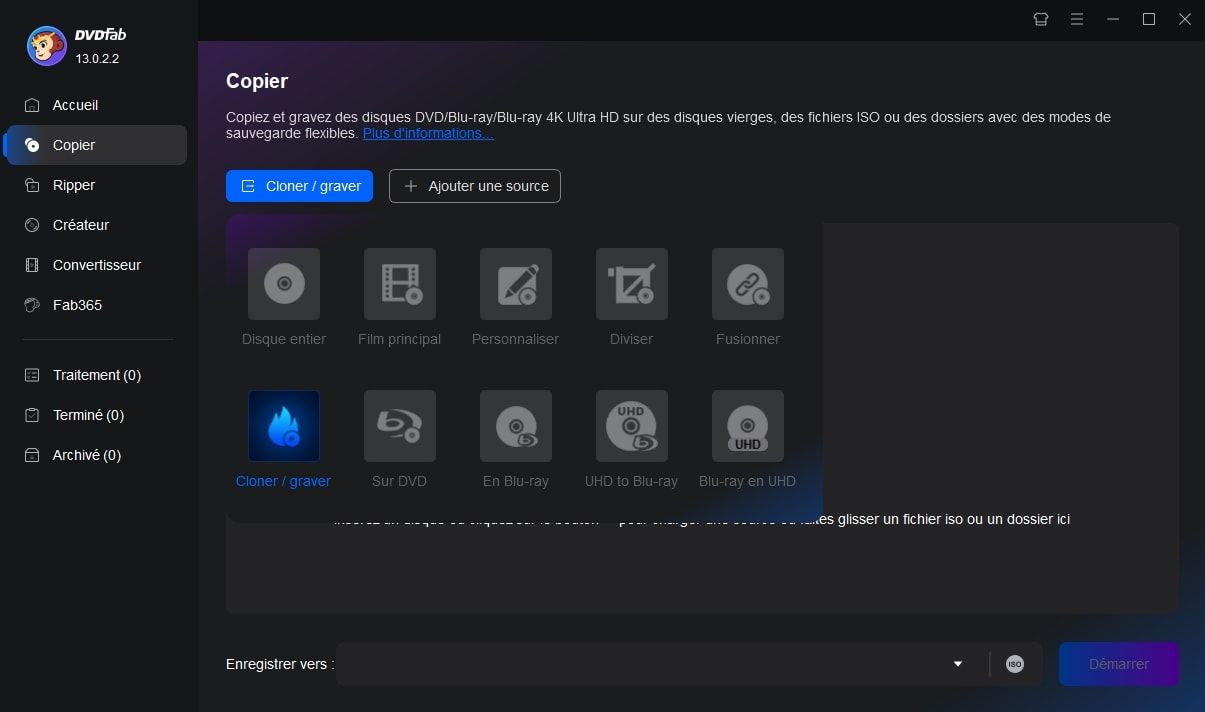Click the ISO output icon

pyautogui.click(x=1015, y=664)
